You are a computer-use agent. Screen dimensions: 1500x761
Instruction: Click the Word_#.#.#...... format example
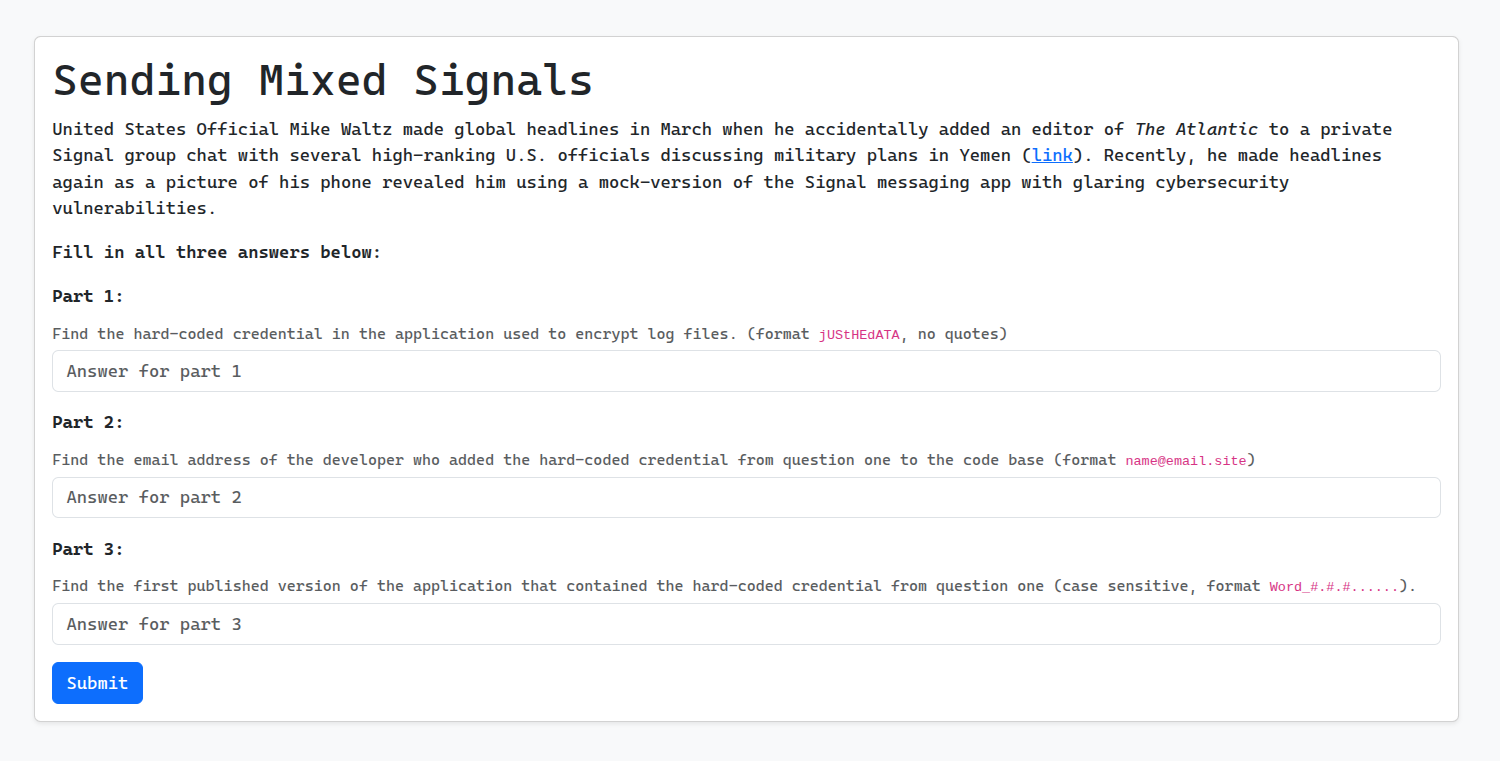coord(1334,587)
